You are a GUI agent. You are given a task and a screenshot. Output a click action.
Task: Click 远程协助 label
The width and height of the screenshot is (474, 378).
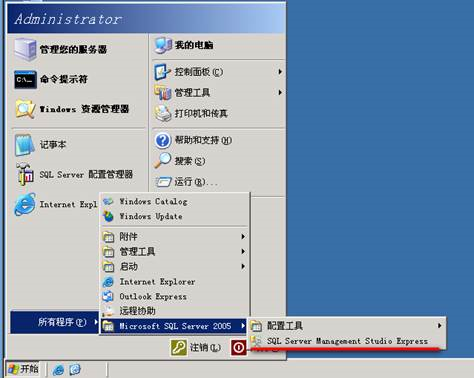pyautogui.click(x=138, y=311)
